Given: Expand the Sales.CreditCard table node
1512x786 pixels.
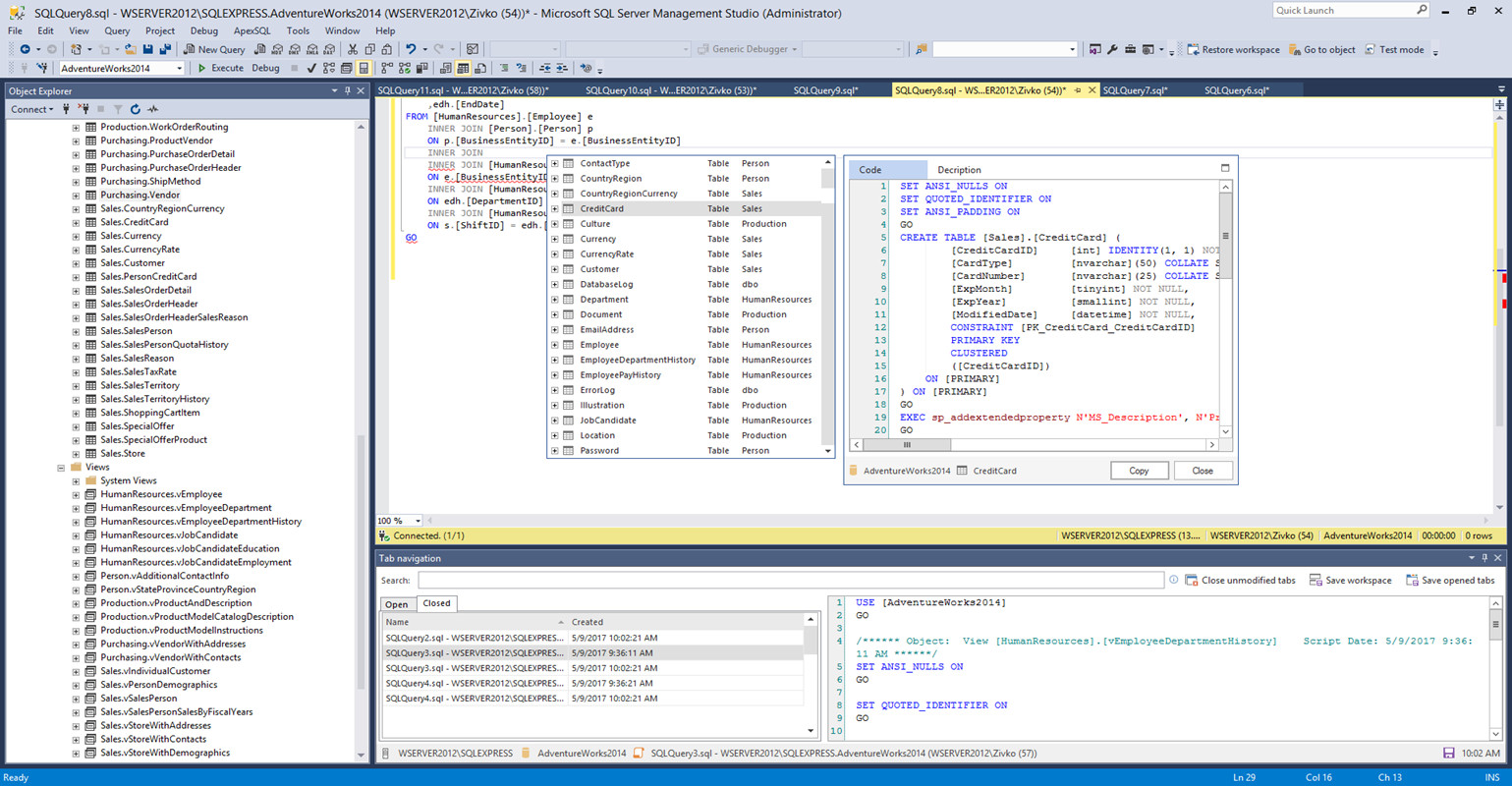Looking at the screenshot, I should 76,223.
